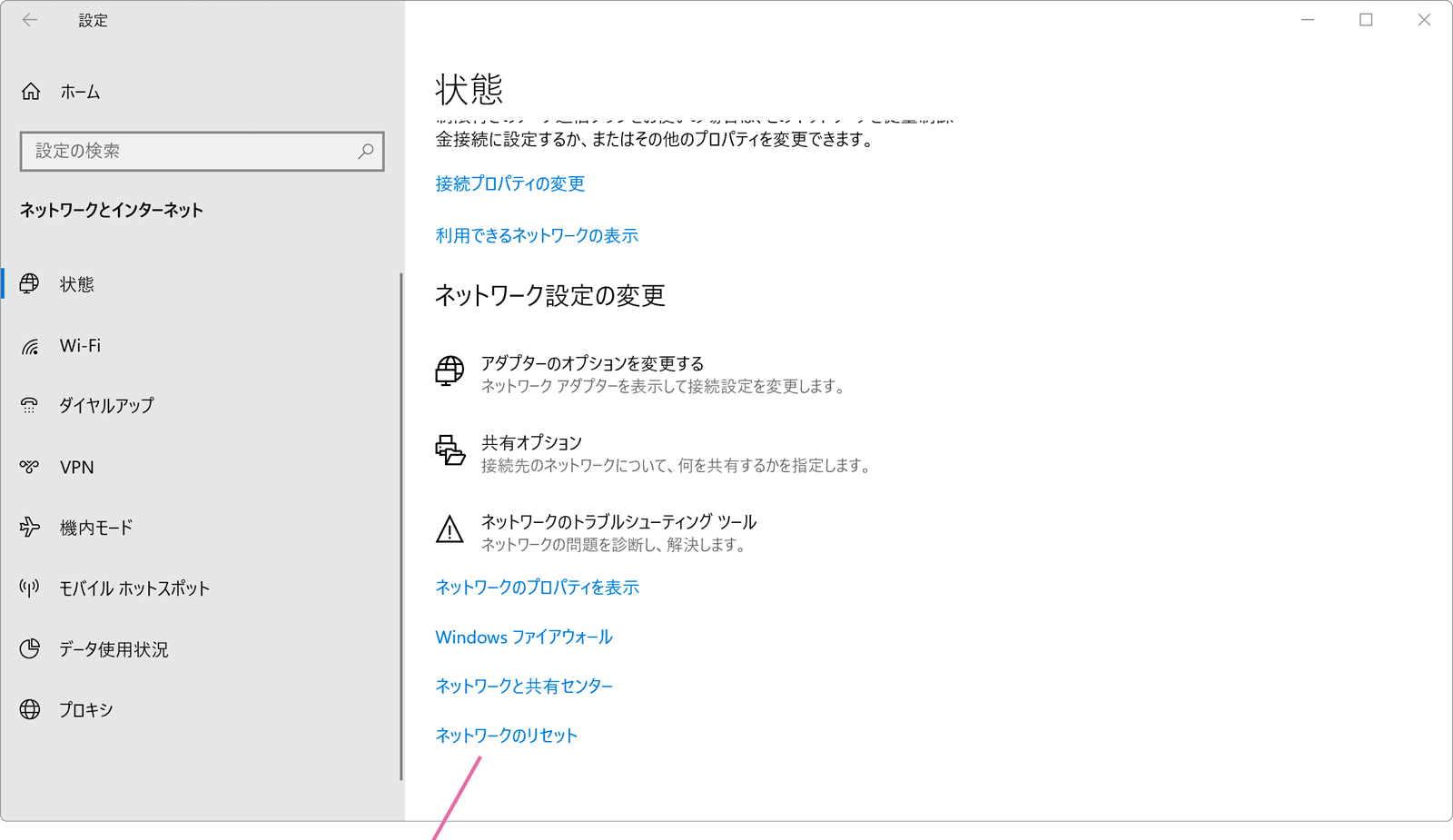Viewport: 1453px width, 840px height.
Task: Click the sidebar vertical scrollbar
Action: click(x=400, y=527)
